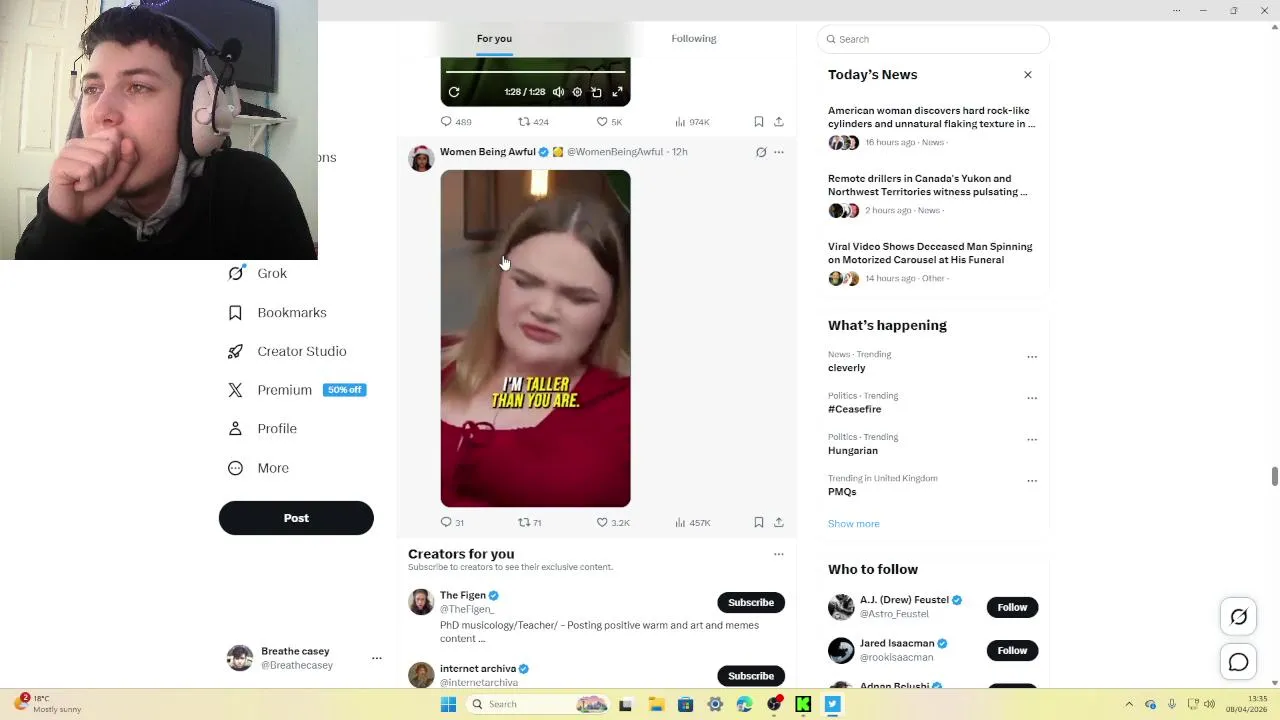Switch to the For you tab
Screen dimensions: 1280x720
494,39
